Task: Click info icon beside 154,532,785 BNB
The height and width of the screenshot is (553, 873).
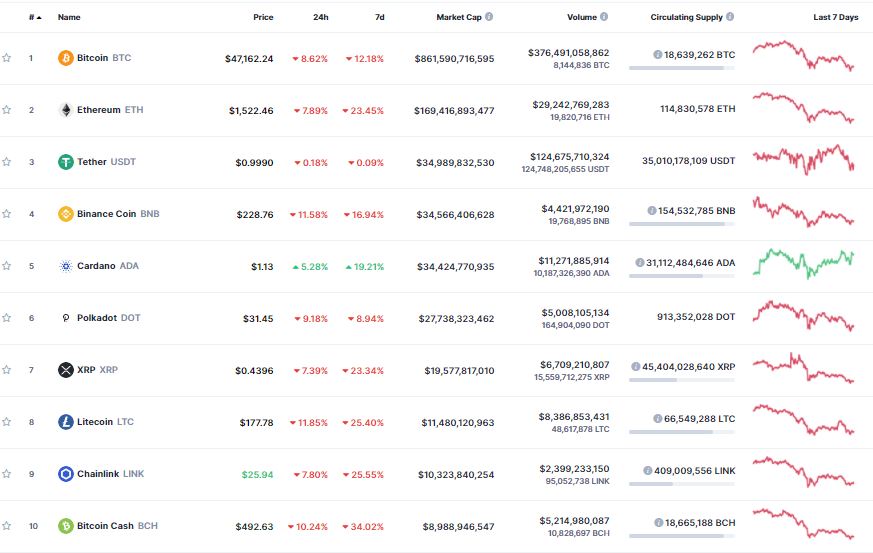Action: [651, 211]
